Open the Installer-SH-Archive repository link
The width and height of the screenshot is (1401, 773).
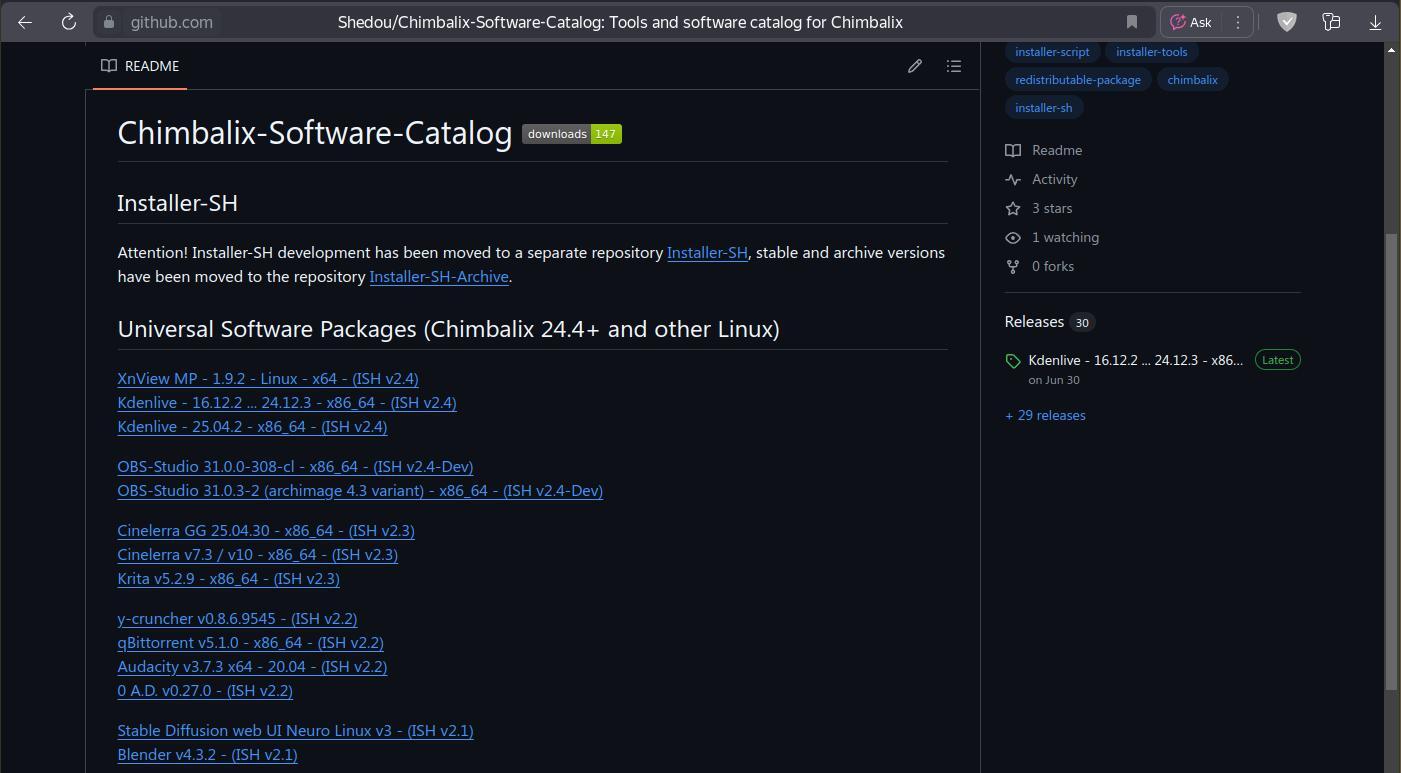439,277
